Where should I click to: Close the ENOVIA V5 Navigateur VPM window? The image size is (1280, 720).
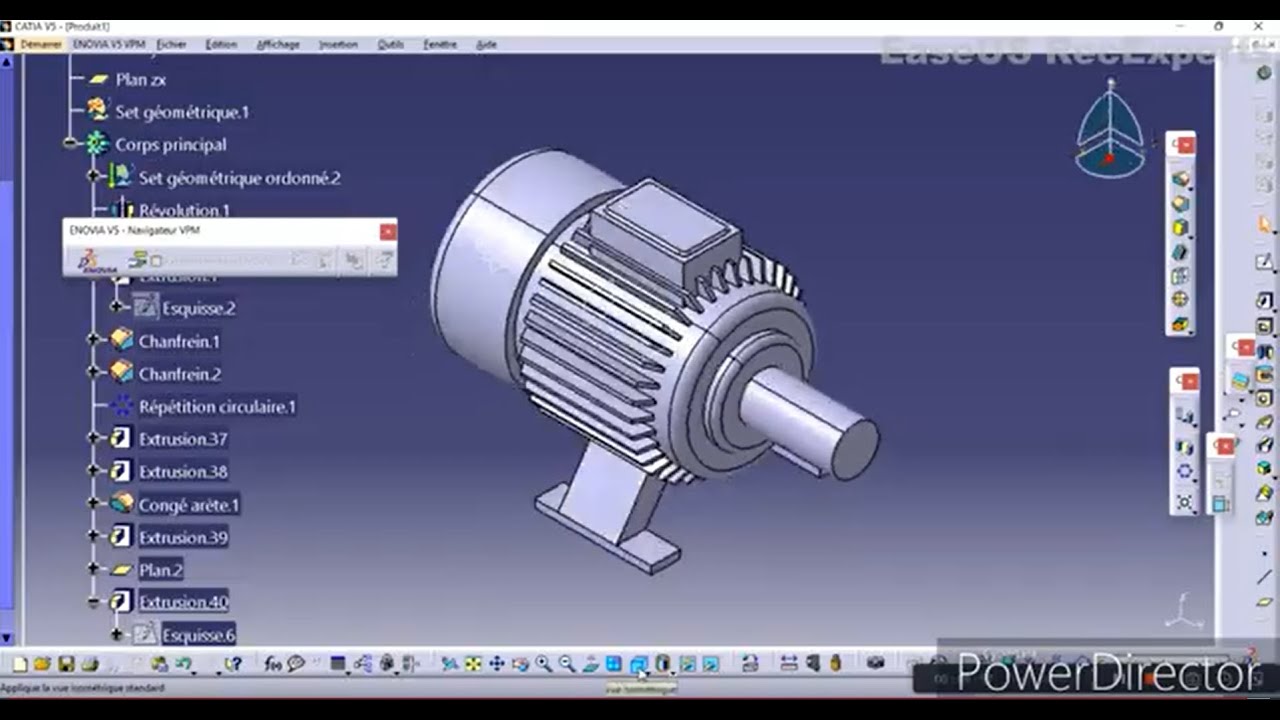point(388,231)
